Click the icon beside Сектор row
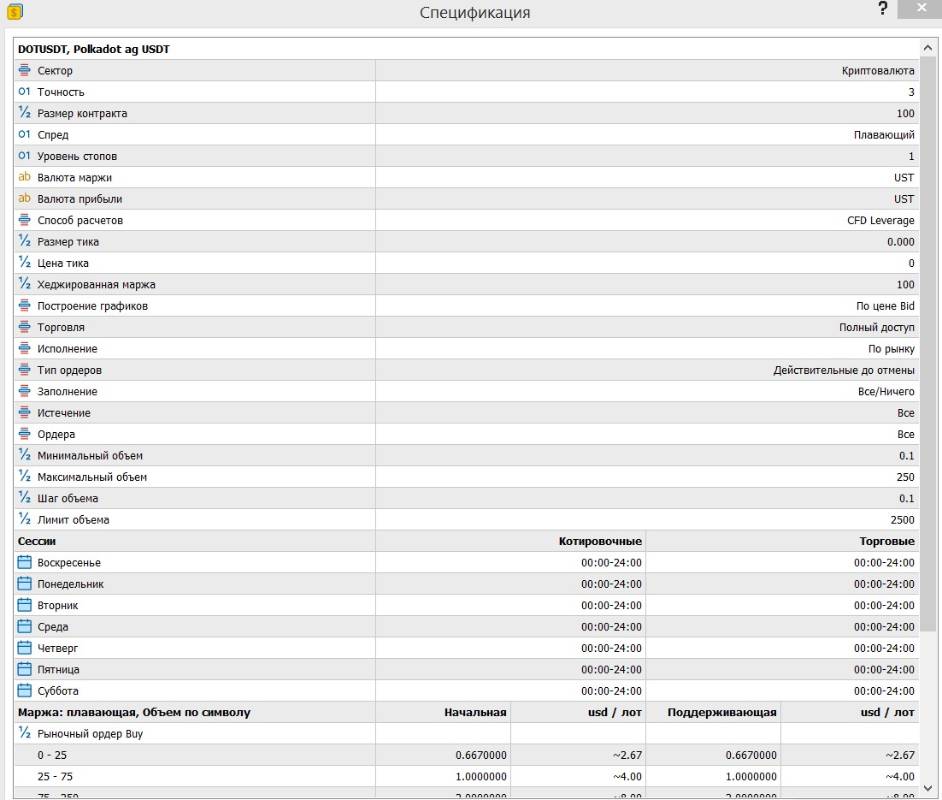The image size is (942, 800). [25, 71]
